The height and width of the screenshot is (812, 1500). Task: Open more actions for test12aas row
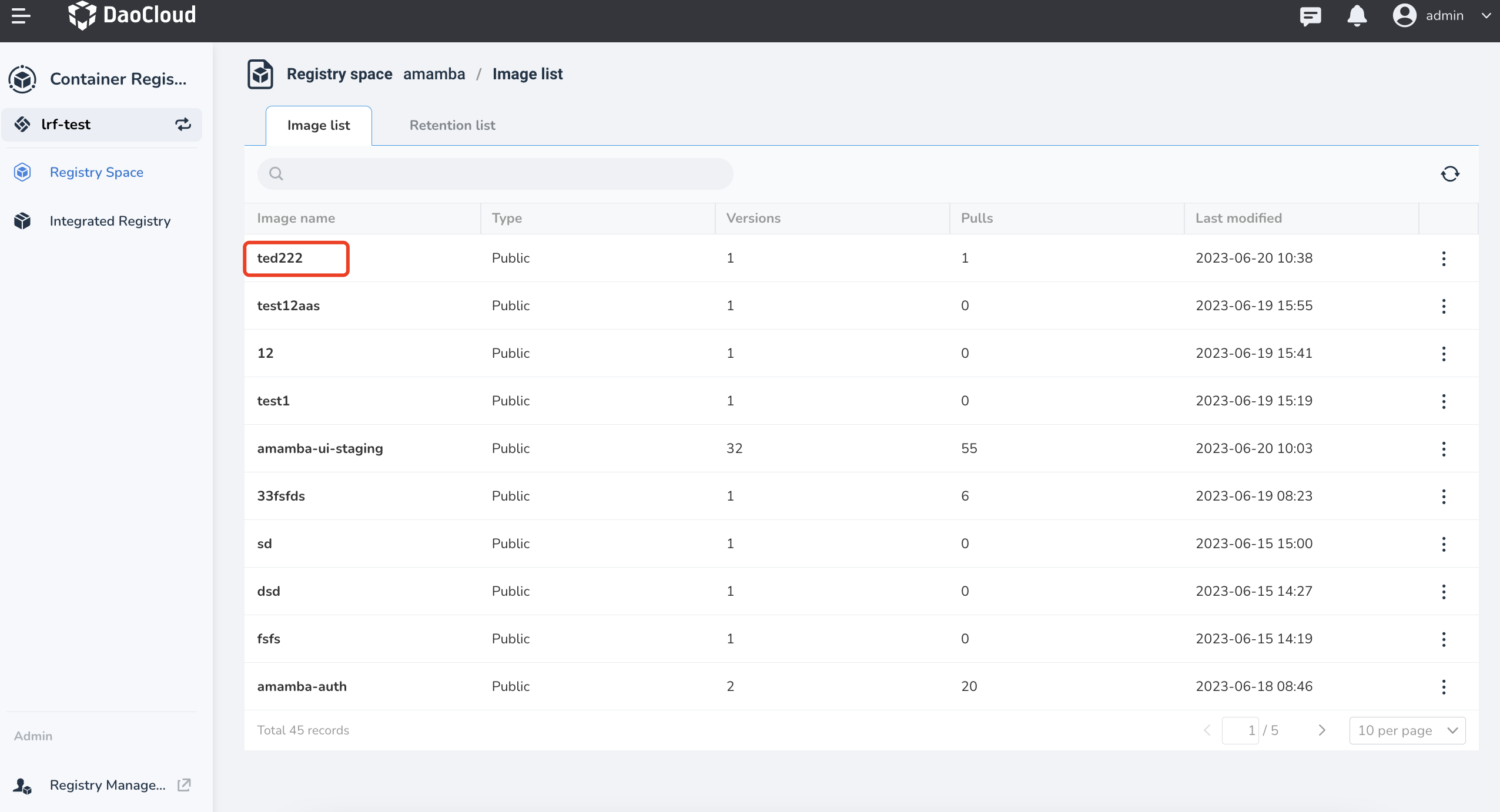coord(1444,306)
